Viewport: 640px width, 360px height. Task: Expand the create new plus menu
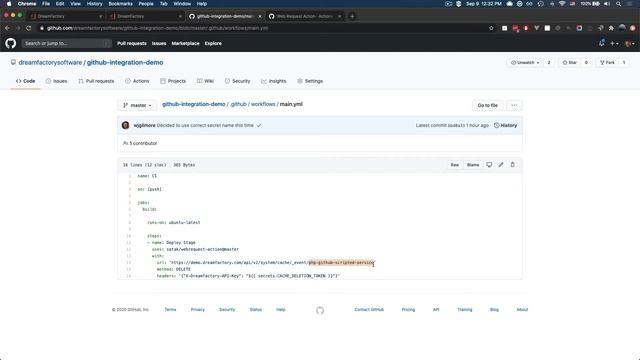coord(614,43)
